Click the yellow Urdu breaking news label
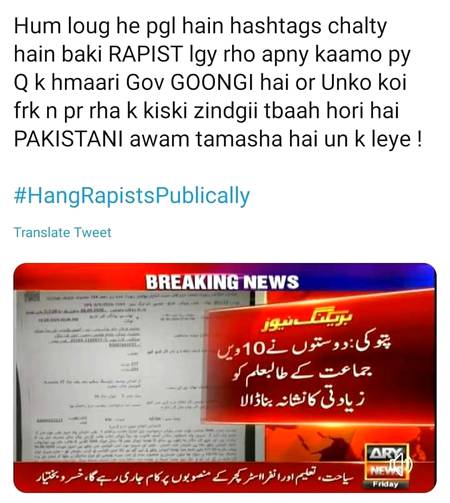 coord(307,322)
